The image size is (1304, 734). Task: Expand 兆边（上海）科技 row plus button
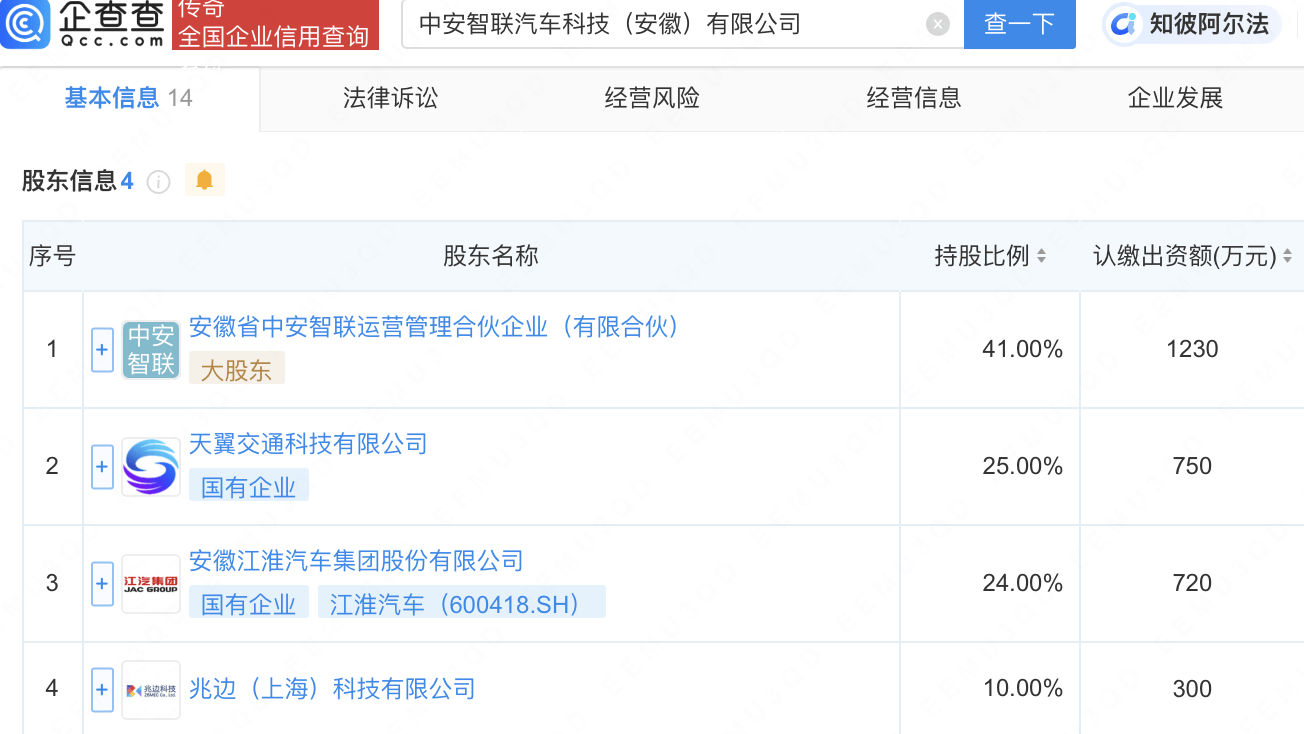[x=102, y=690]
